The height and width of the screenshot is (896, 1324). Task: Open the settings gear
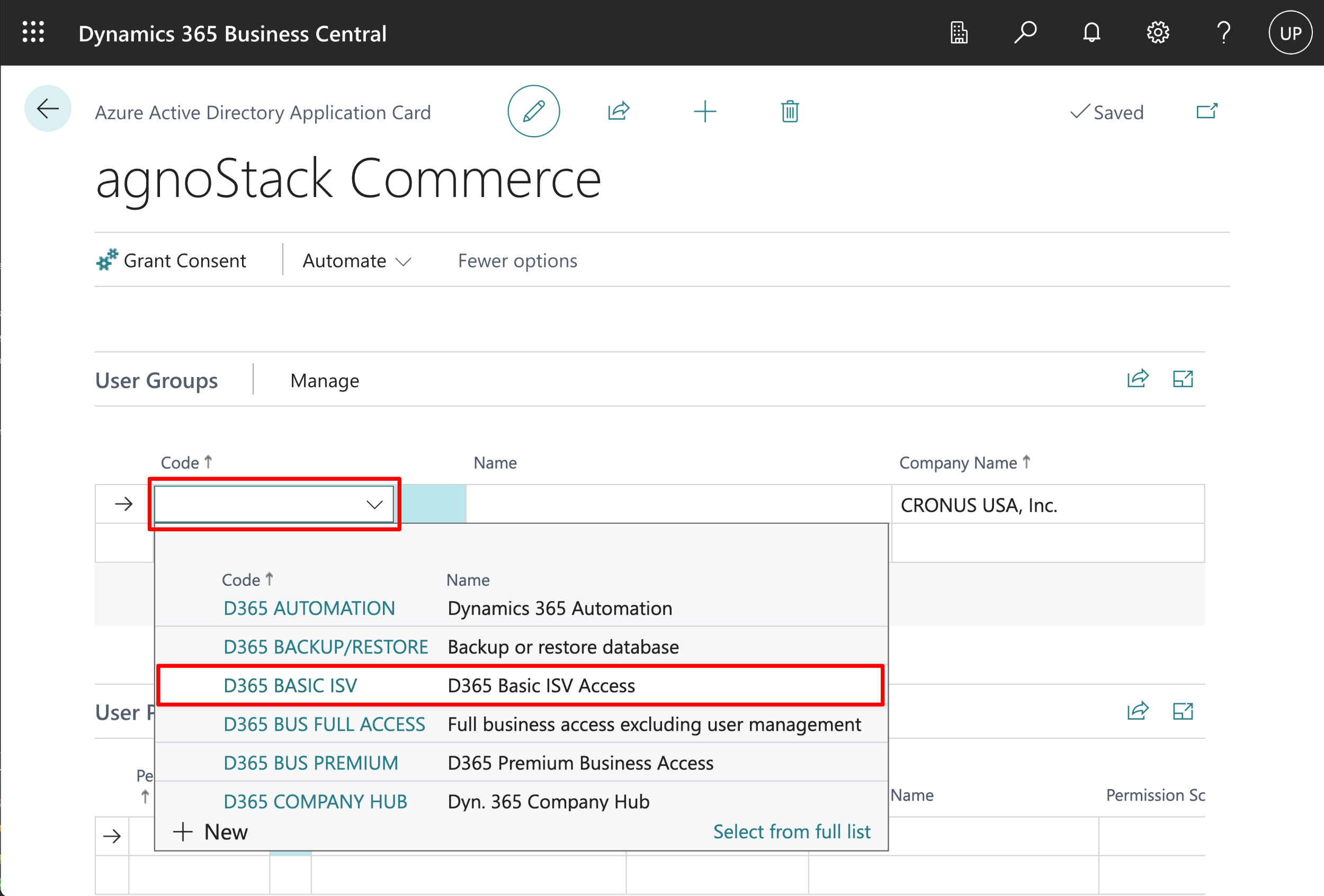[1158, 32]
